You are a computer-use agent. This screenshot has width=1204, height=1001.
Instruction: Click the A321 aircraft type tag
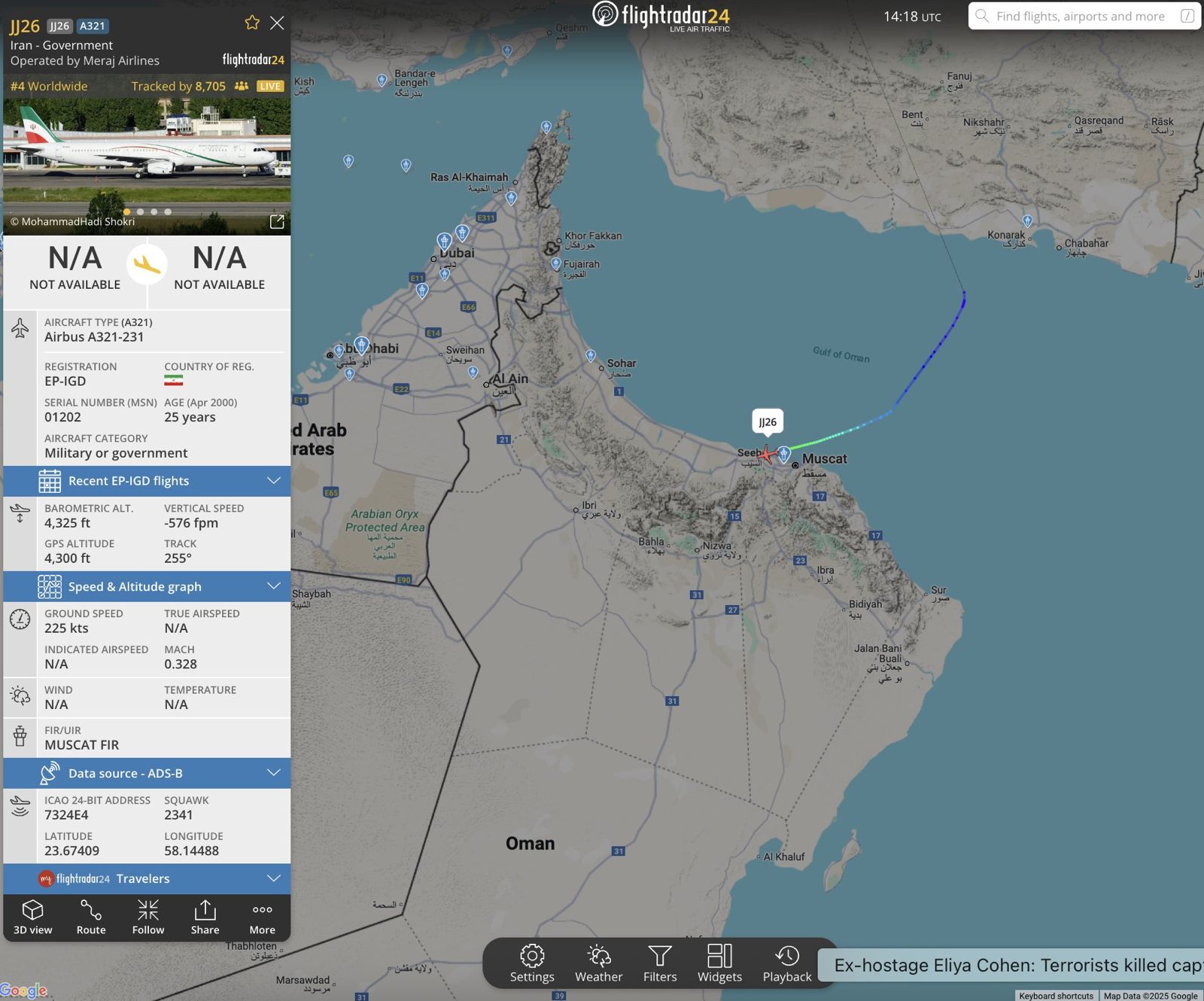pyautogui.click(x=93, y=26)
